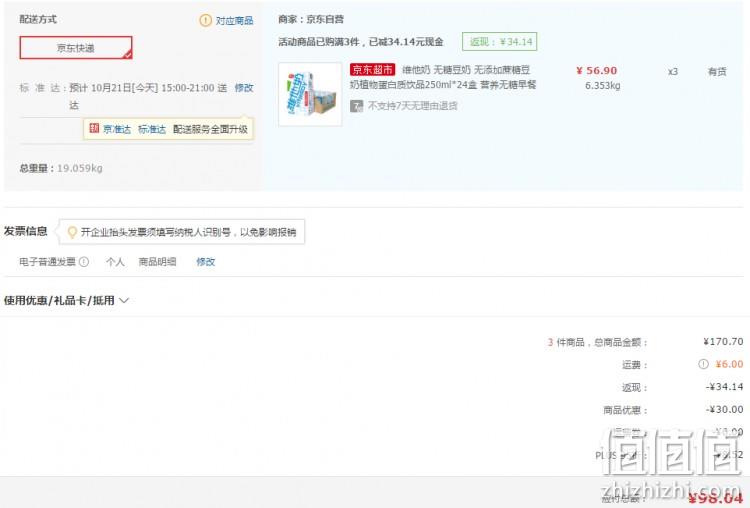
Task: Click the 对应商品 warning icon
Action: pyautogui.click(x=205, y=21)
